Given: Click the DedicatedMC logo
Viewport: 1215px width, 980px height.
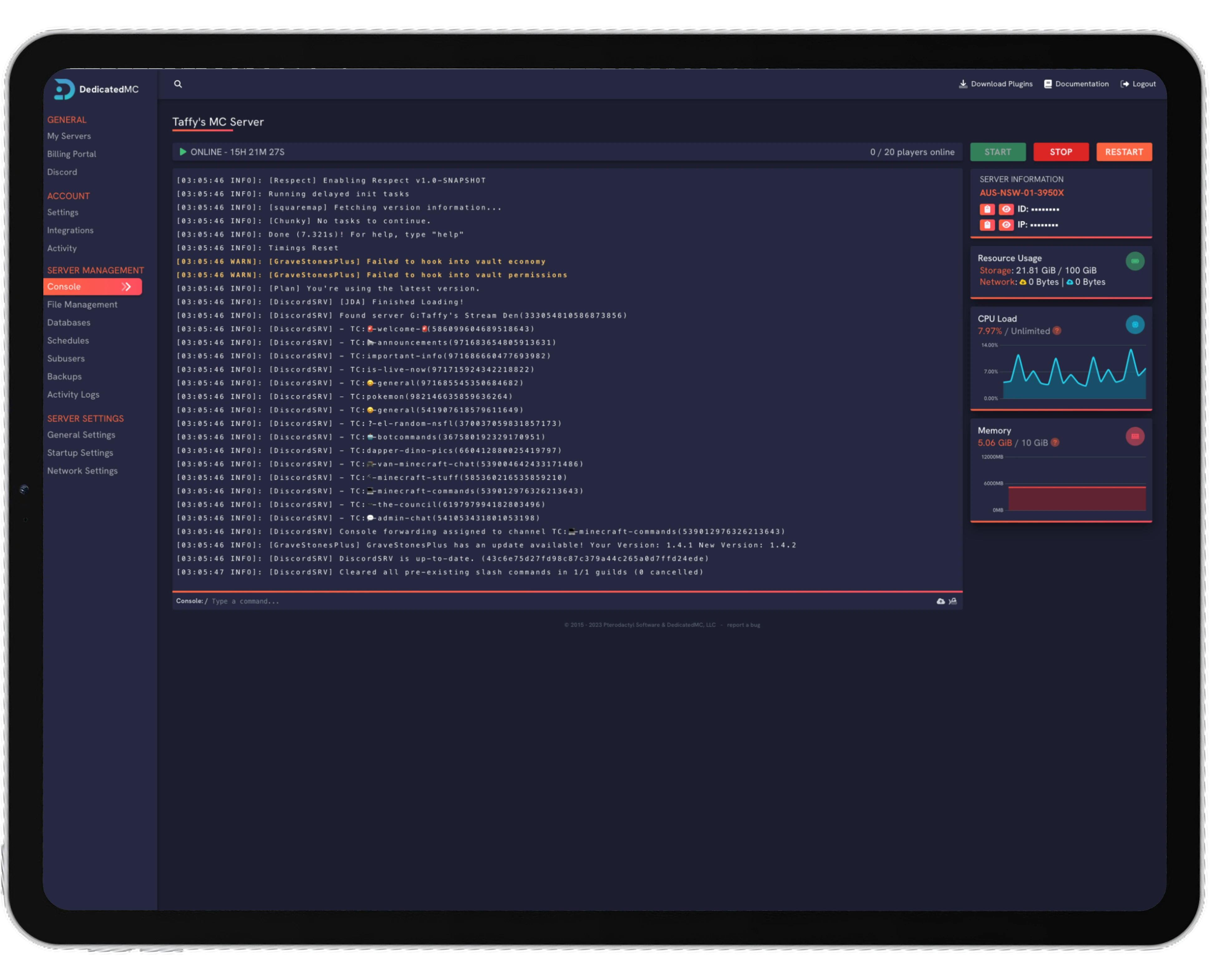Looking at the screenshot, I should (97, 90).
